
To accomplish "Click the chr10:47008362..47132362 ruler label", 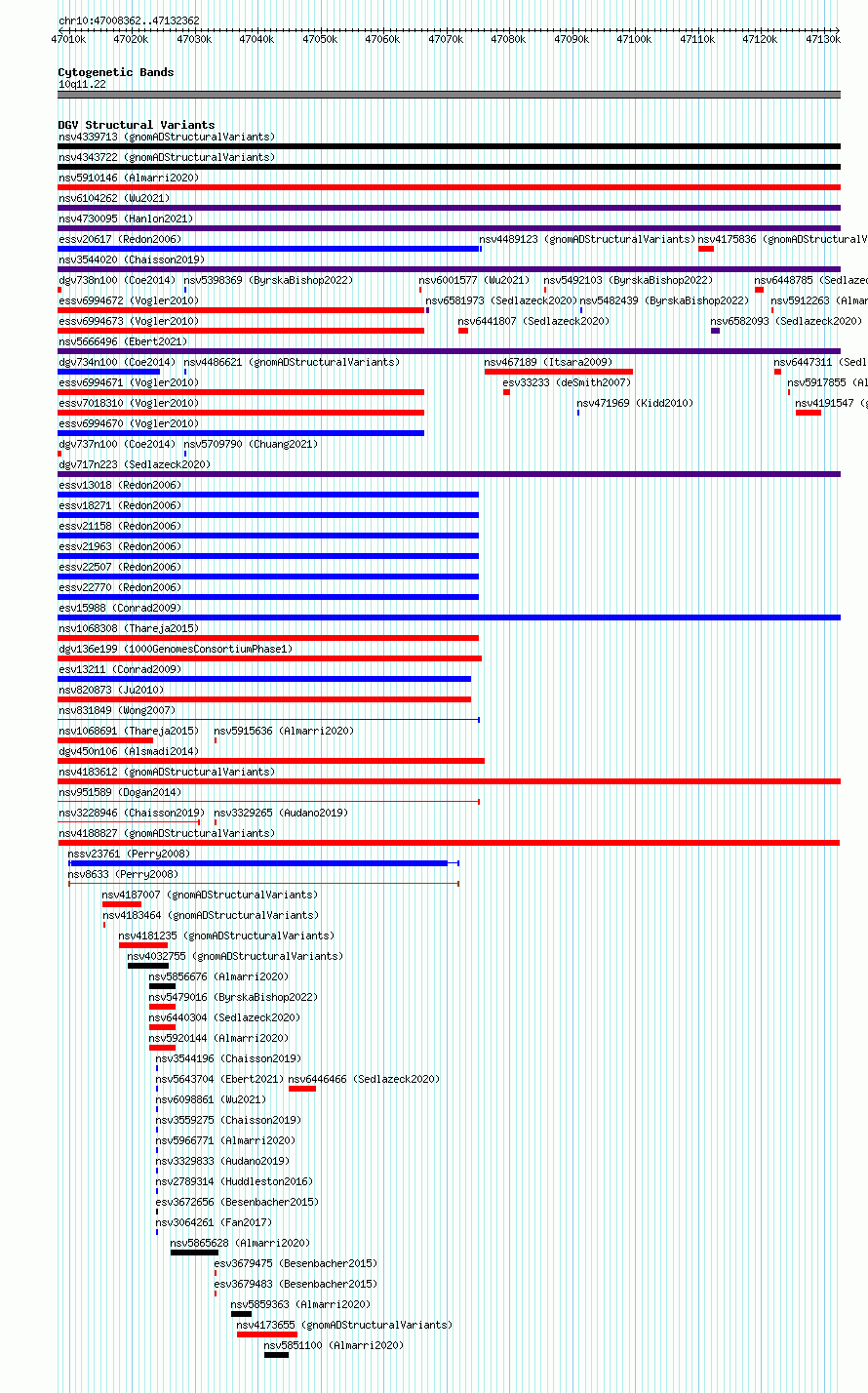I will 129,20.
